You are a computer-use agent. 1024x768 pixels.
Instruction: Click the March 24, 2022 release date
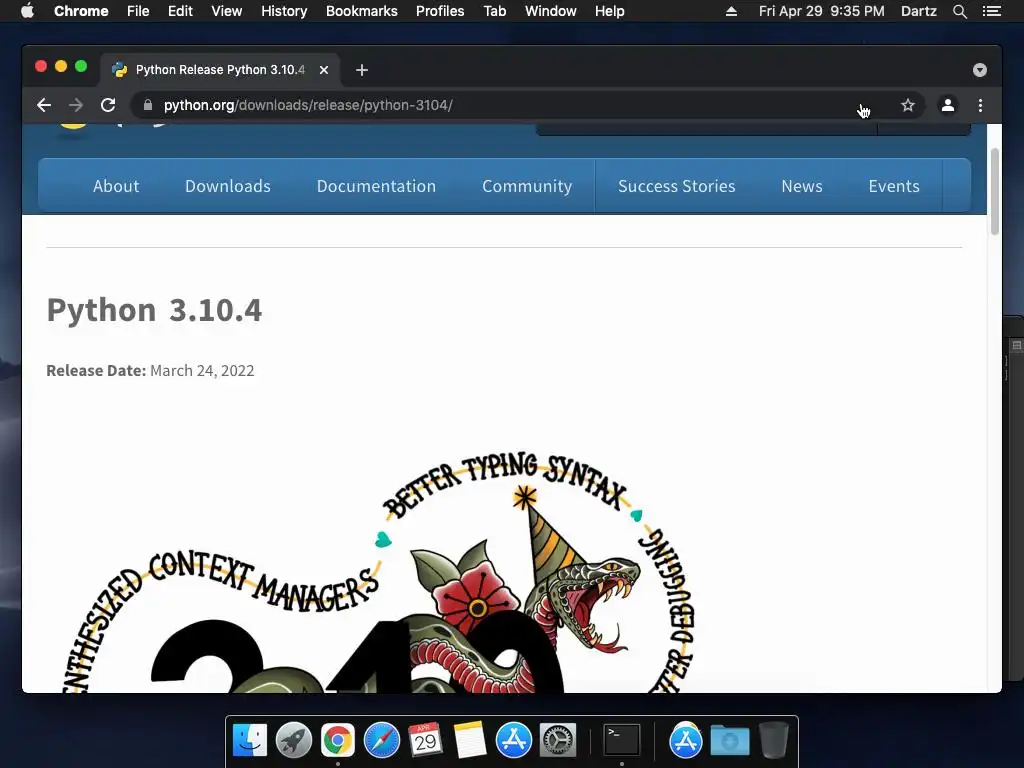pyautogui.click(x=202, y=370)
